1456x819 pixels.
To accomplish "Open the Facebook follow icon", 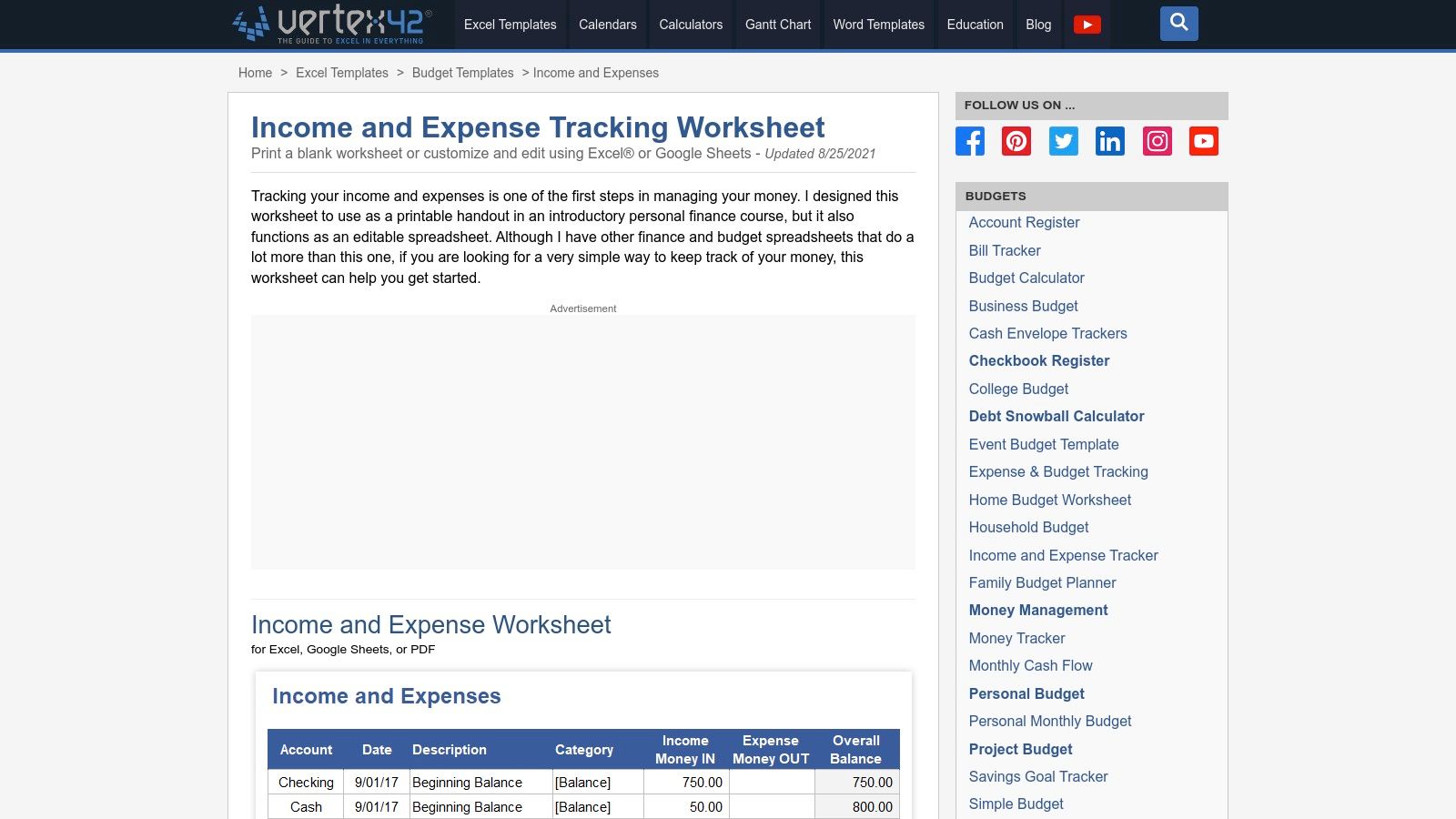I will [x=970, y=141].
